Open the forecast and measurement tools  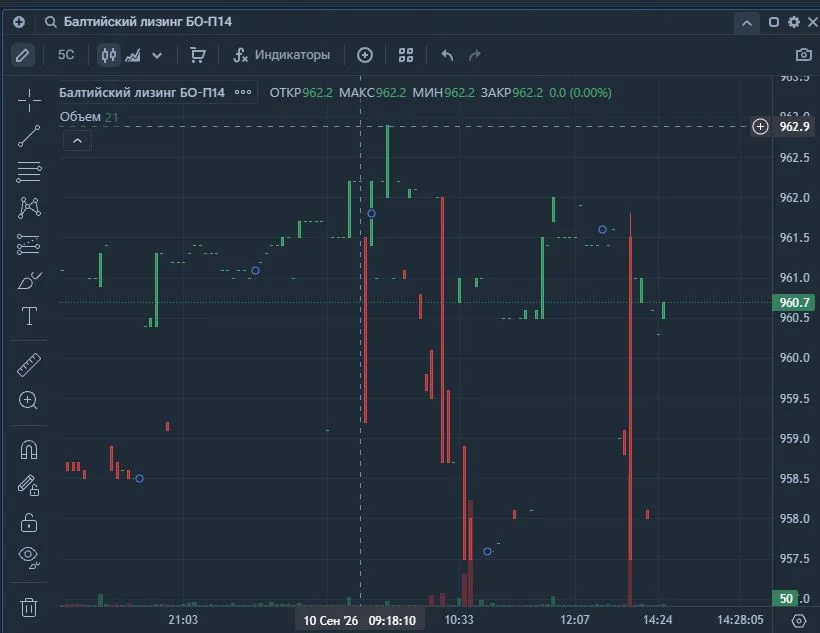[29, 244]
